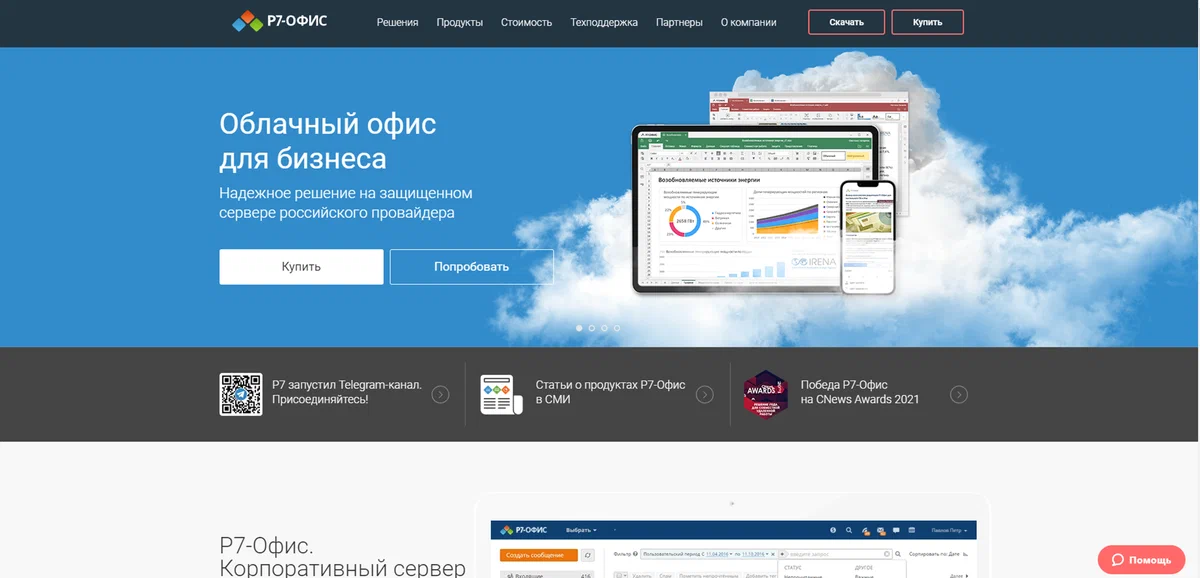
Task: Click the Скачать button in header
Action: pos(846,22)
